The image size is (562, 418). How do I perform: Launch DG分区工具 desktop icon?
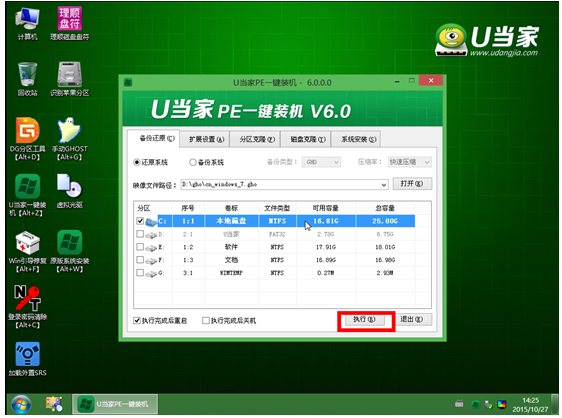(x=28, y=139)
